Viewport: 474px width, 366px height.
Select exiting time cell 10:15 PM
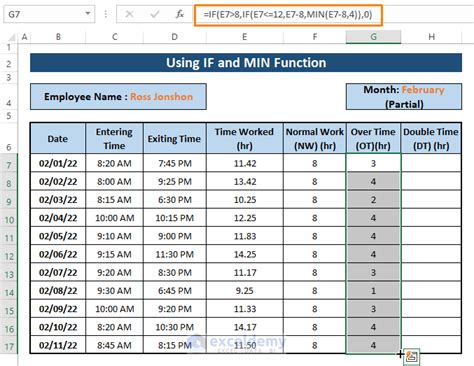point(175,218)
